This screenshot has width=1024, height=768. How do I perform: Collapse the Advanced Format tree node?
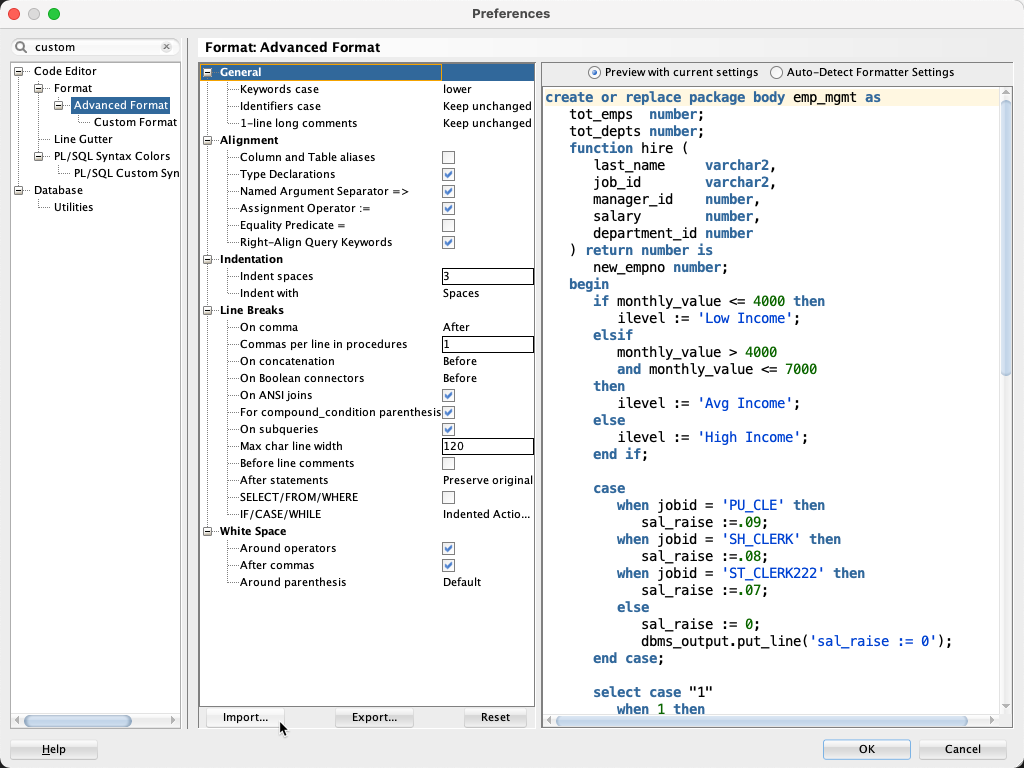[x=59, y=105]
